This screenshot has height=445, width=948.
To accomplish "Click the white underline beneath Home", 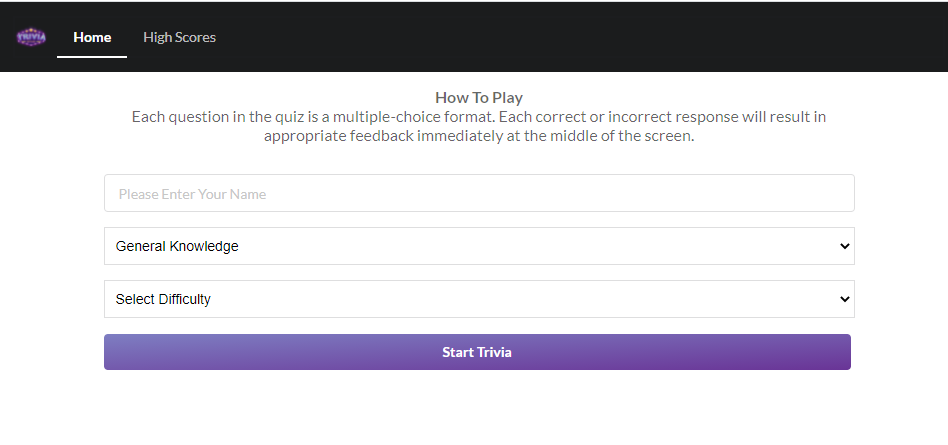I will [x=92, y=57].
